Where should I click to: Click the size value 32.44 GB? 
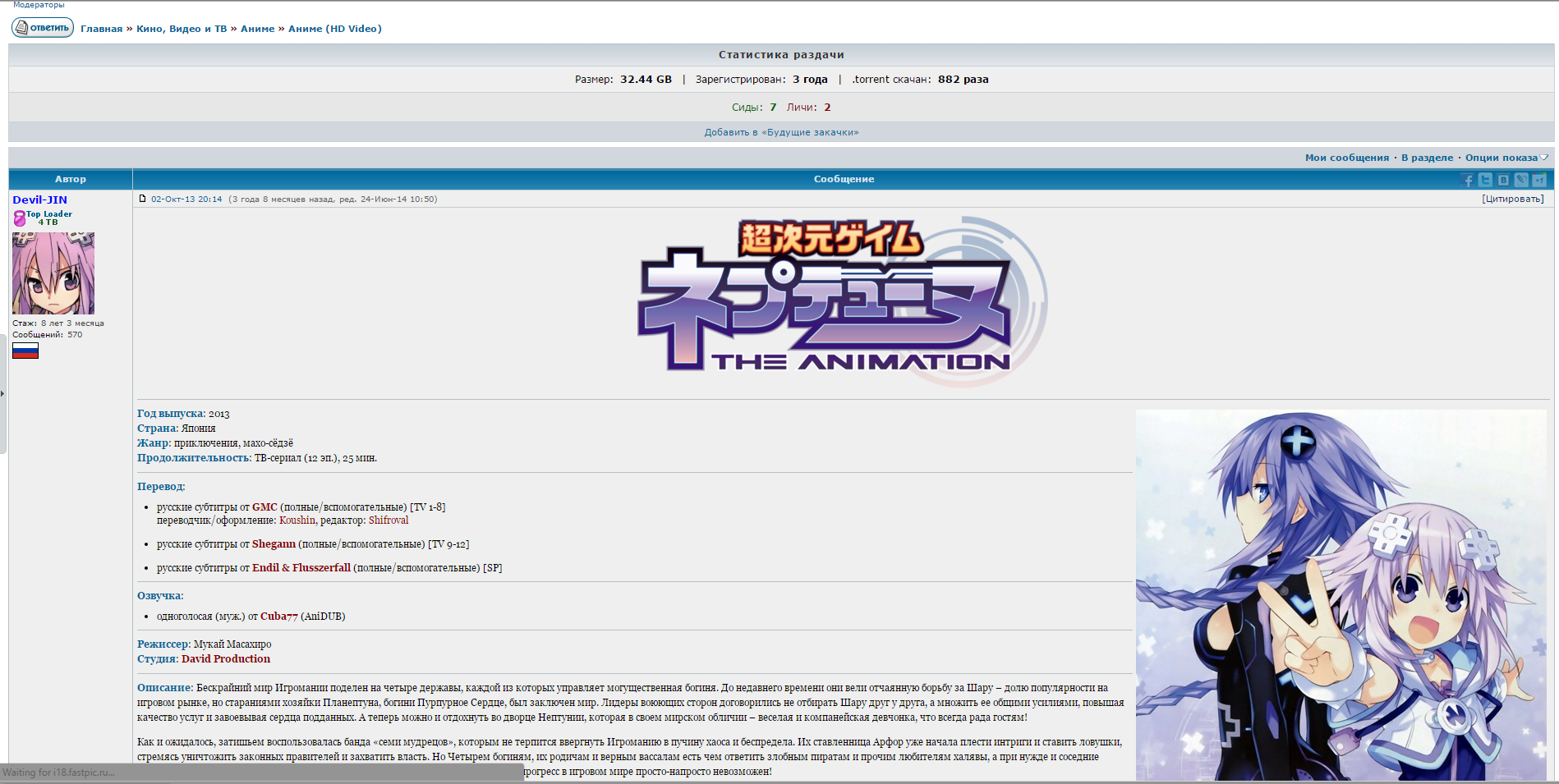tap(646, 80)
